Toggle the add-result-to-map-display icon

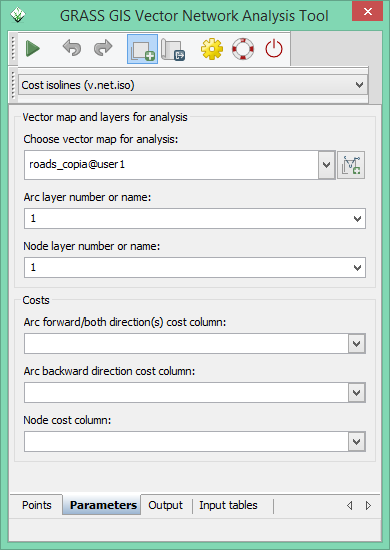pyautogui.click(x=142, y=49)
